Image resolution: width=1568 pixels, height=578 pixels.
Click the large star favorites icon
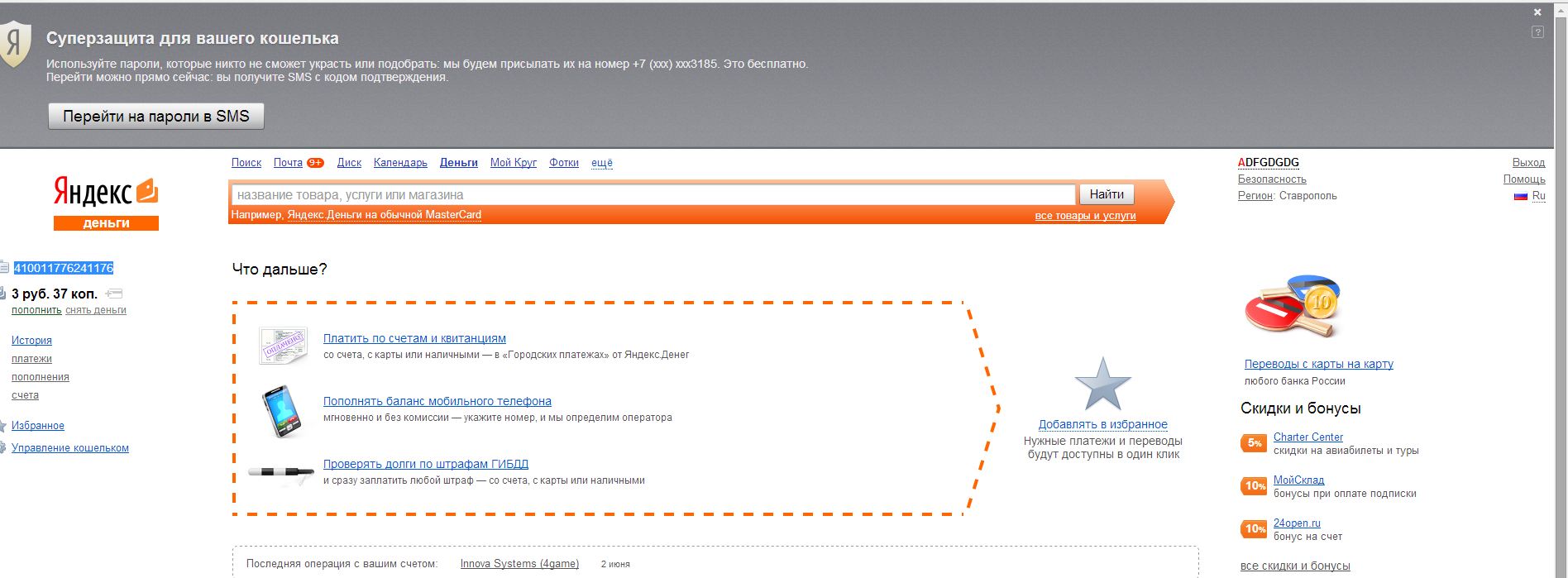[x=1102, y=385]
